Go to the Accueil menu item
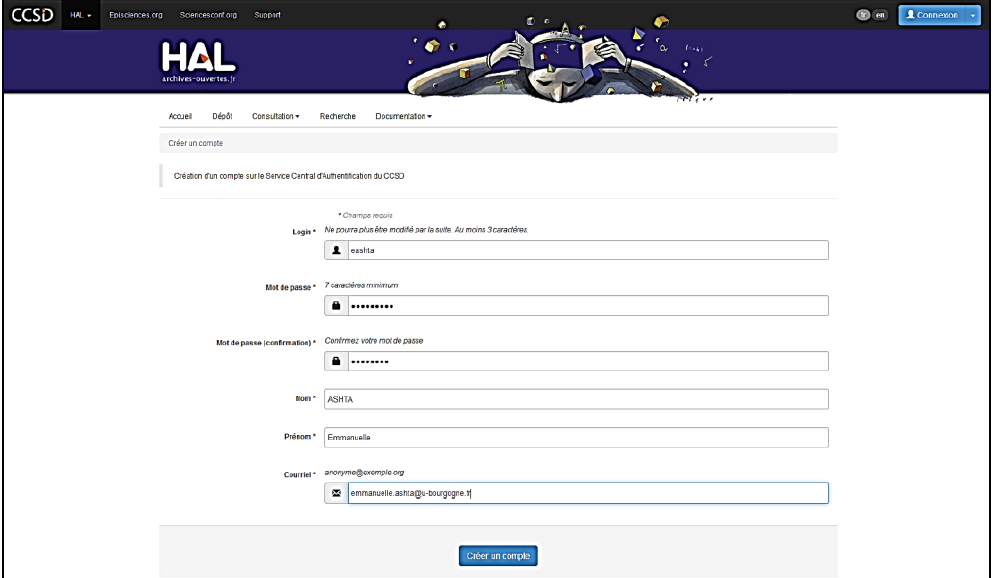This screenshot has width=993, height=578. click(x=180, y=116)
